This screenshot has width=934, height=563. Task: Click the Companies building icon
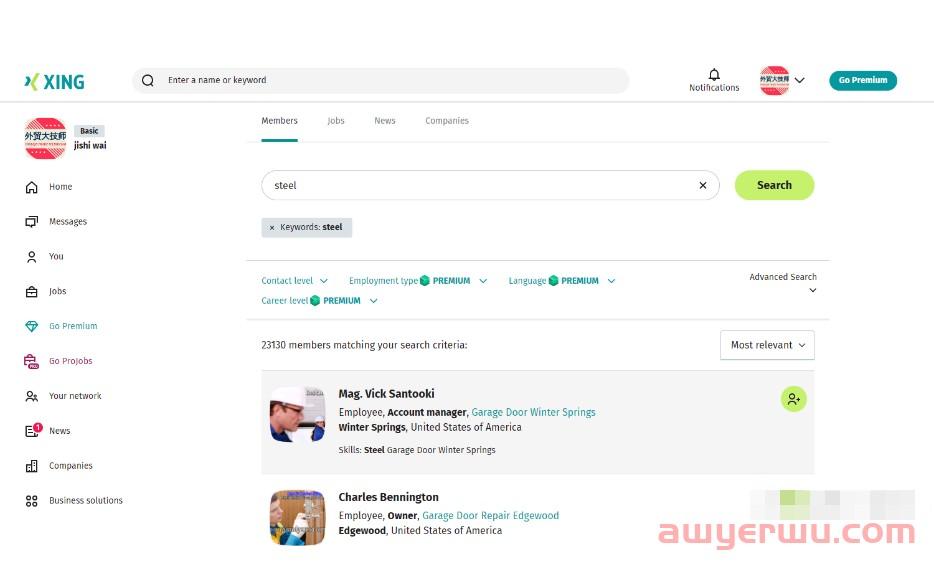point(32,466)
